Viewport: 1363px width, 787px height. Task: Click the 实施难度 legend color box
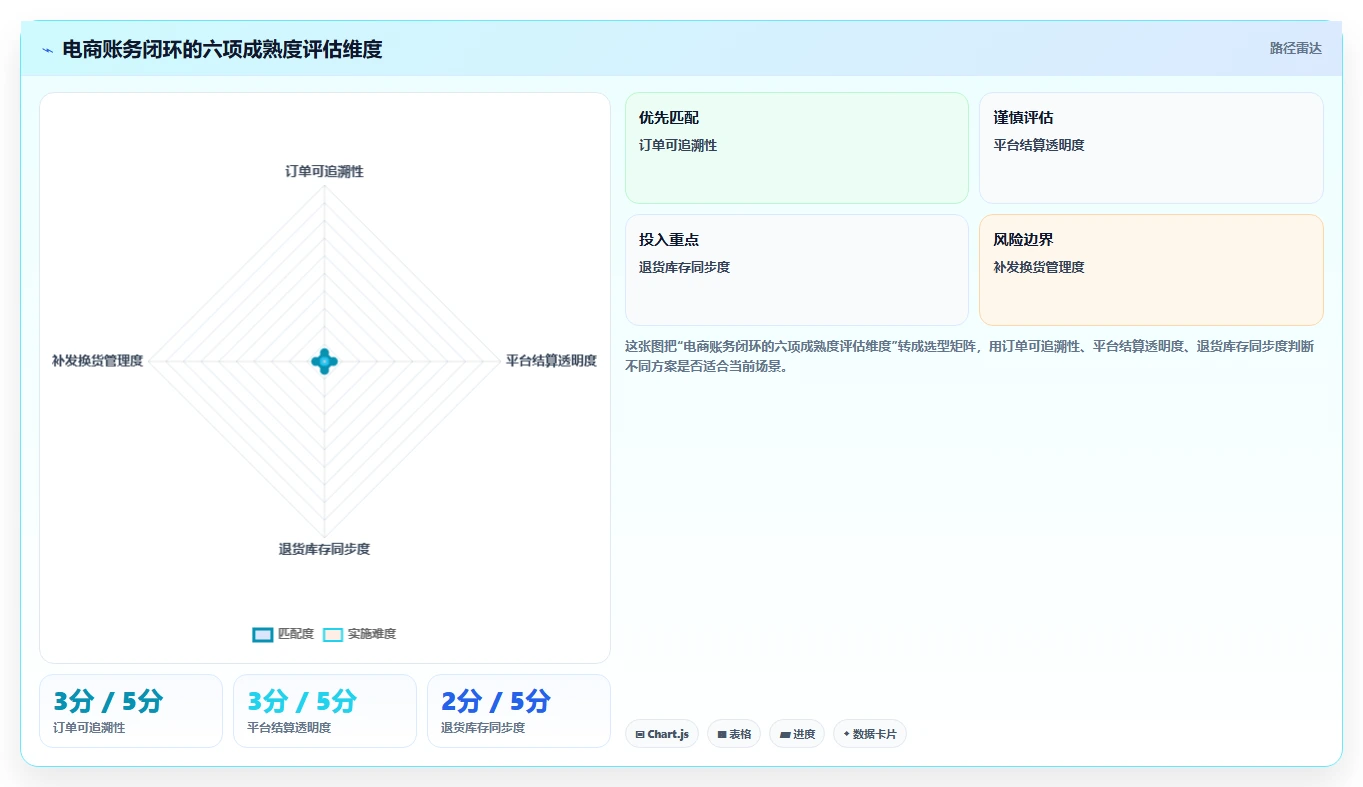point(333,634)
